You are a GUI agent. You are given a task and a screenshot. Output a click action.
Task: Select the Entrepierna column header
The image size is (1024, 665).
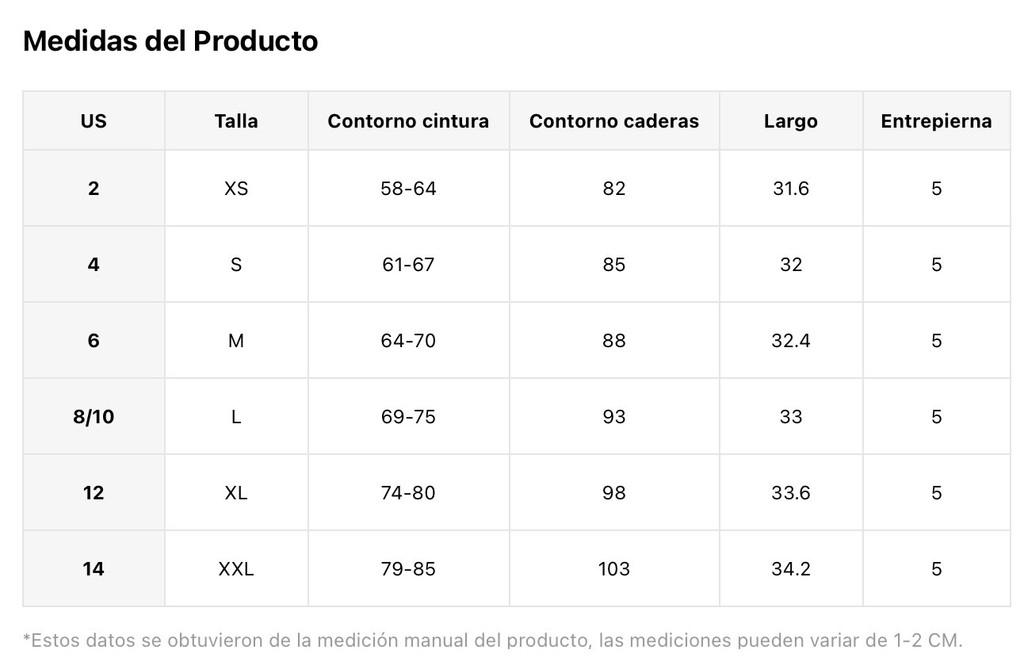point(936,121)
